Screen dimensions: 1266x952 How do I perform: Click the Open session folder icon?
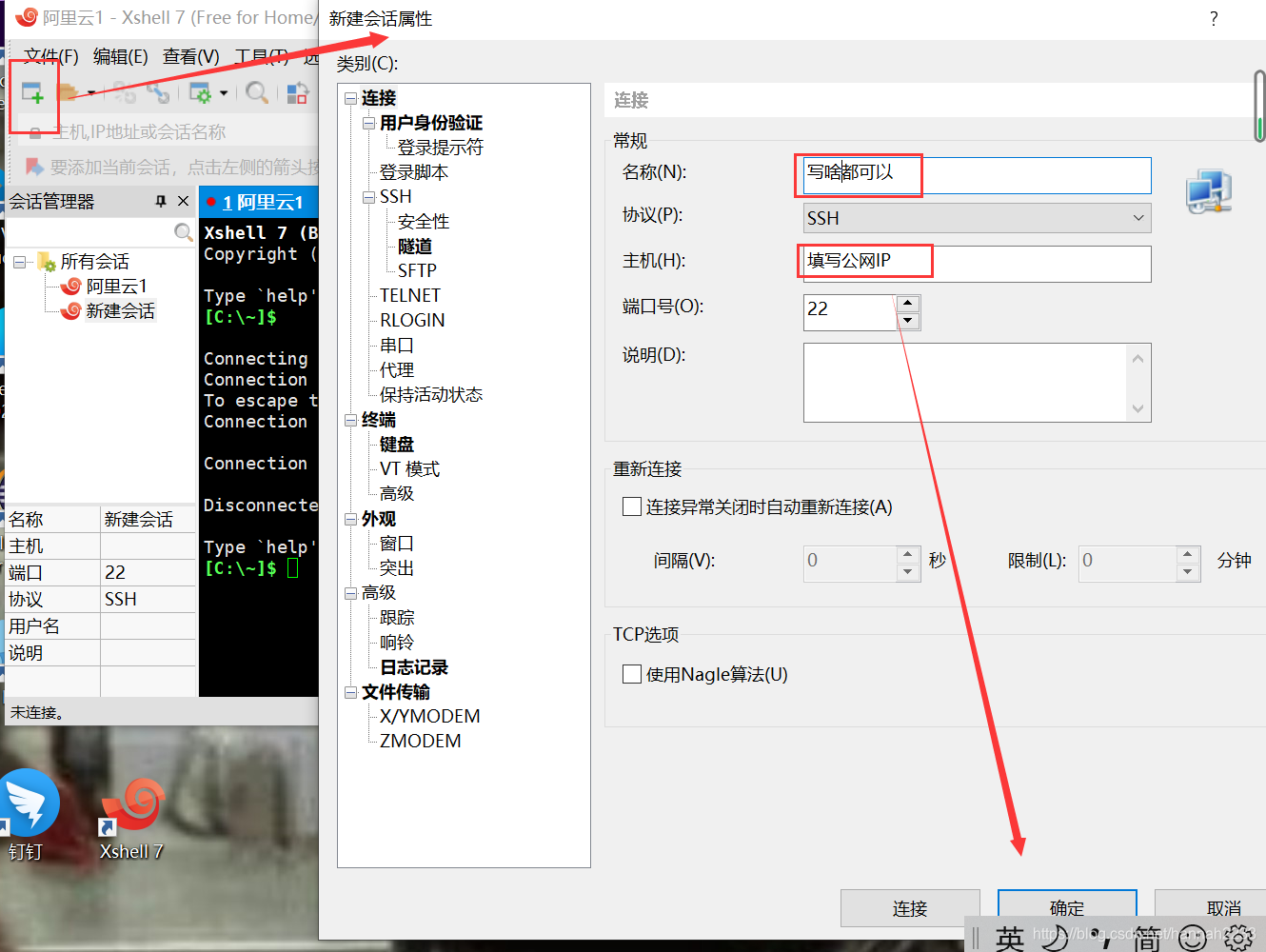(x=69, y=92)
